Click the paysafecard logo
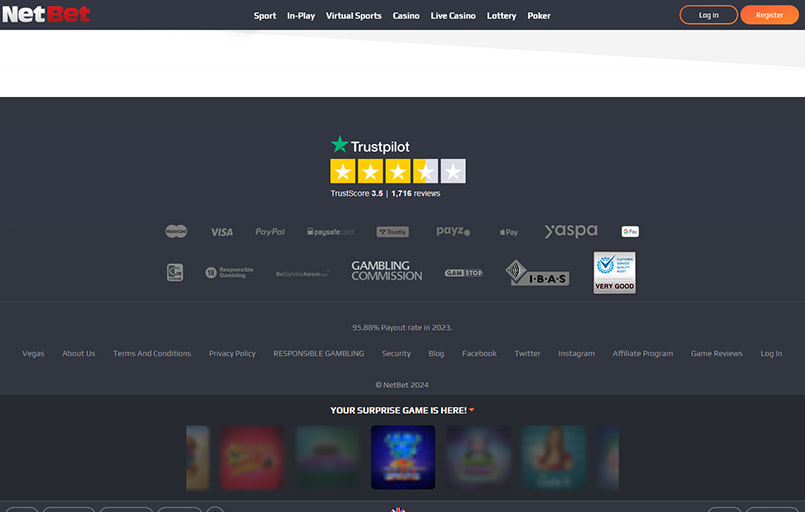The height and width of the screenshot is (512, 805). tap(331, 232)
